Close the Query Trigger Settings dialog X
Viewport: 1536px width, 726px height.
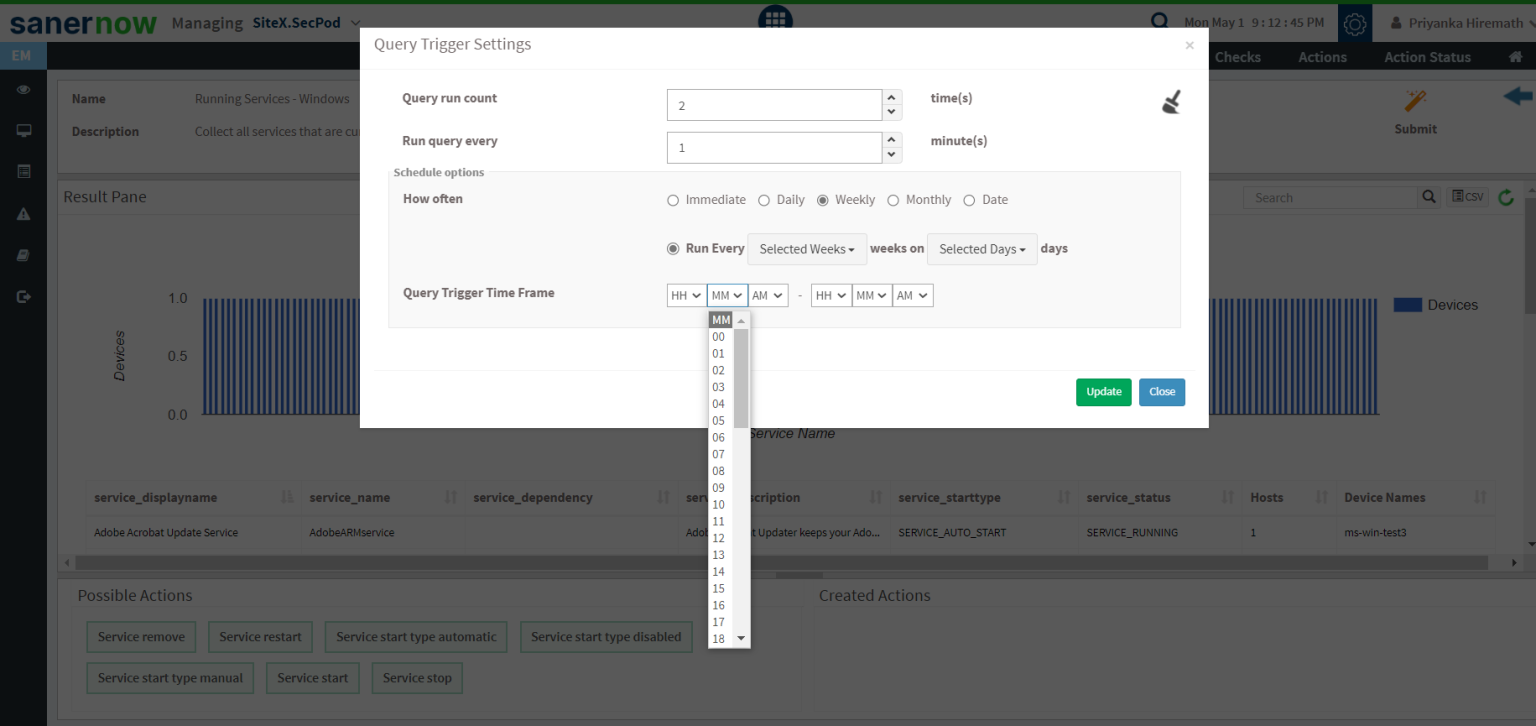pos(1189,45)
